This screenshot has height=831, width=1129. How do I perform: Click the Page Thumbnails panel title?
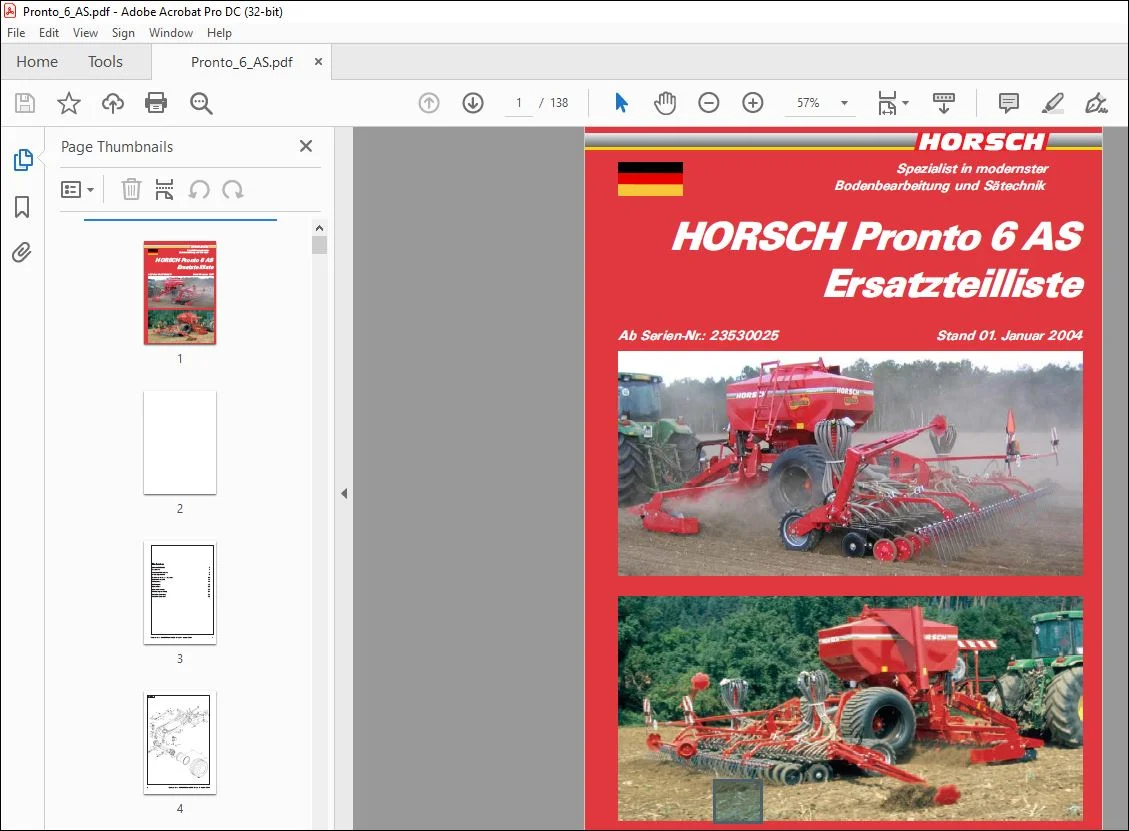[117, 147]
